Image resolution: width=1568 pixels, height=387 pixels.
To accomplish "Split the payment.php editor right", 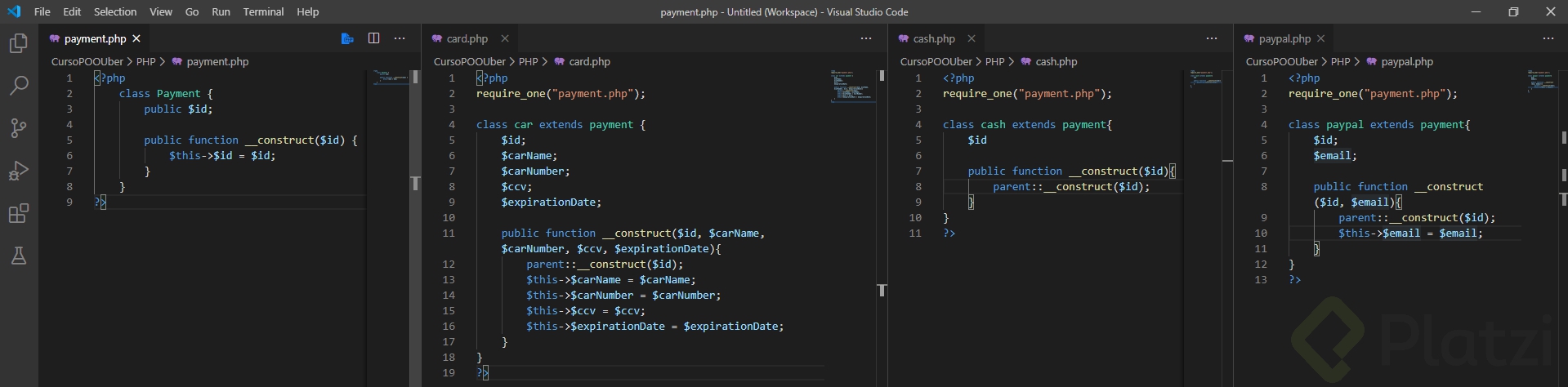I will (x=373, y=38).
